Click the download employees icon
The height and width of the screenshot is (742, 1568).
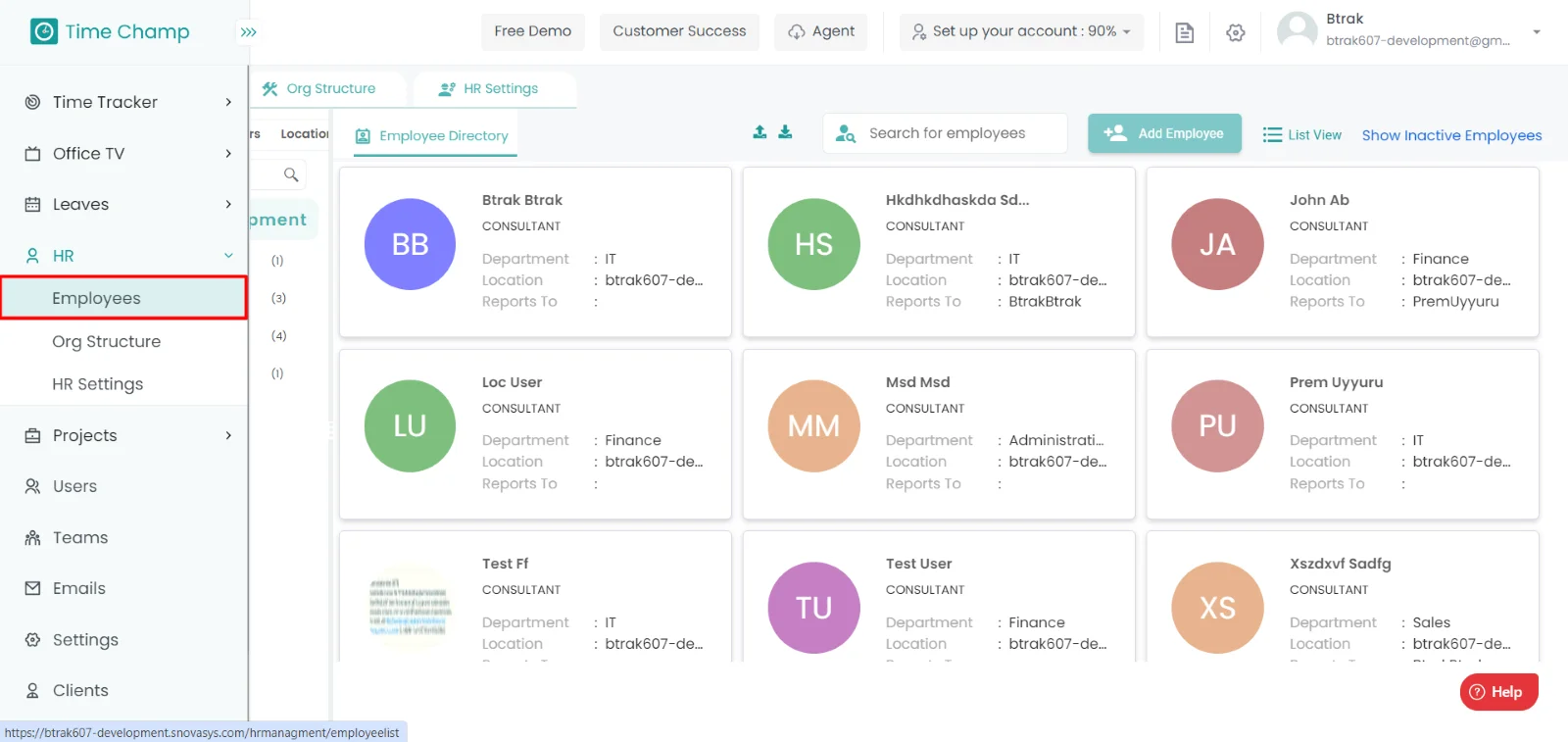tap(785, 132)
